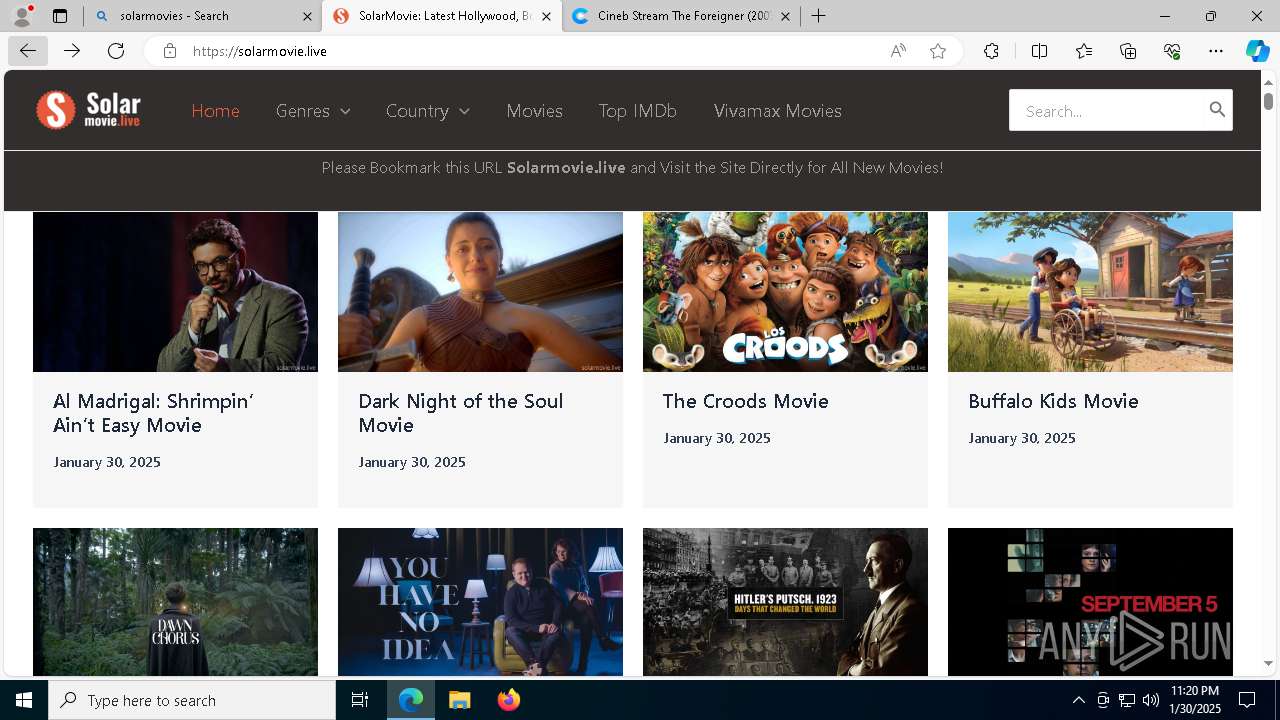Open the taskbar clock showing 11:20 PM
Screen dimensions: 1280x720
1194,700
